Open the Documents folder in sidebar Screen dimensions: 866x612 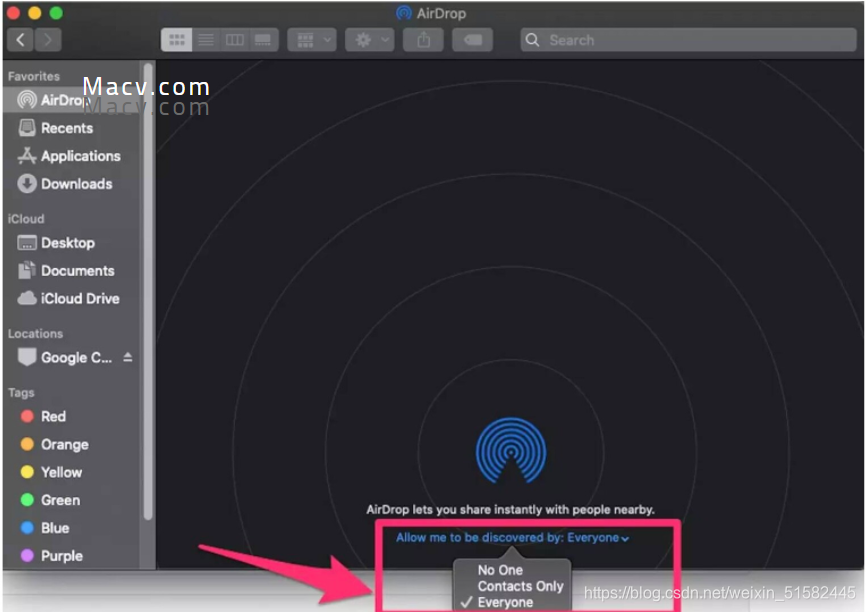[x=72, y=271]
